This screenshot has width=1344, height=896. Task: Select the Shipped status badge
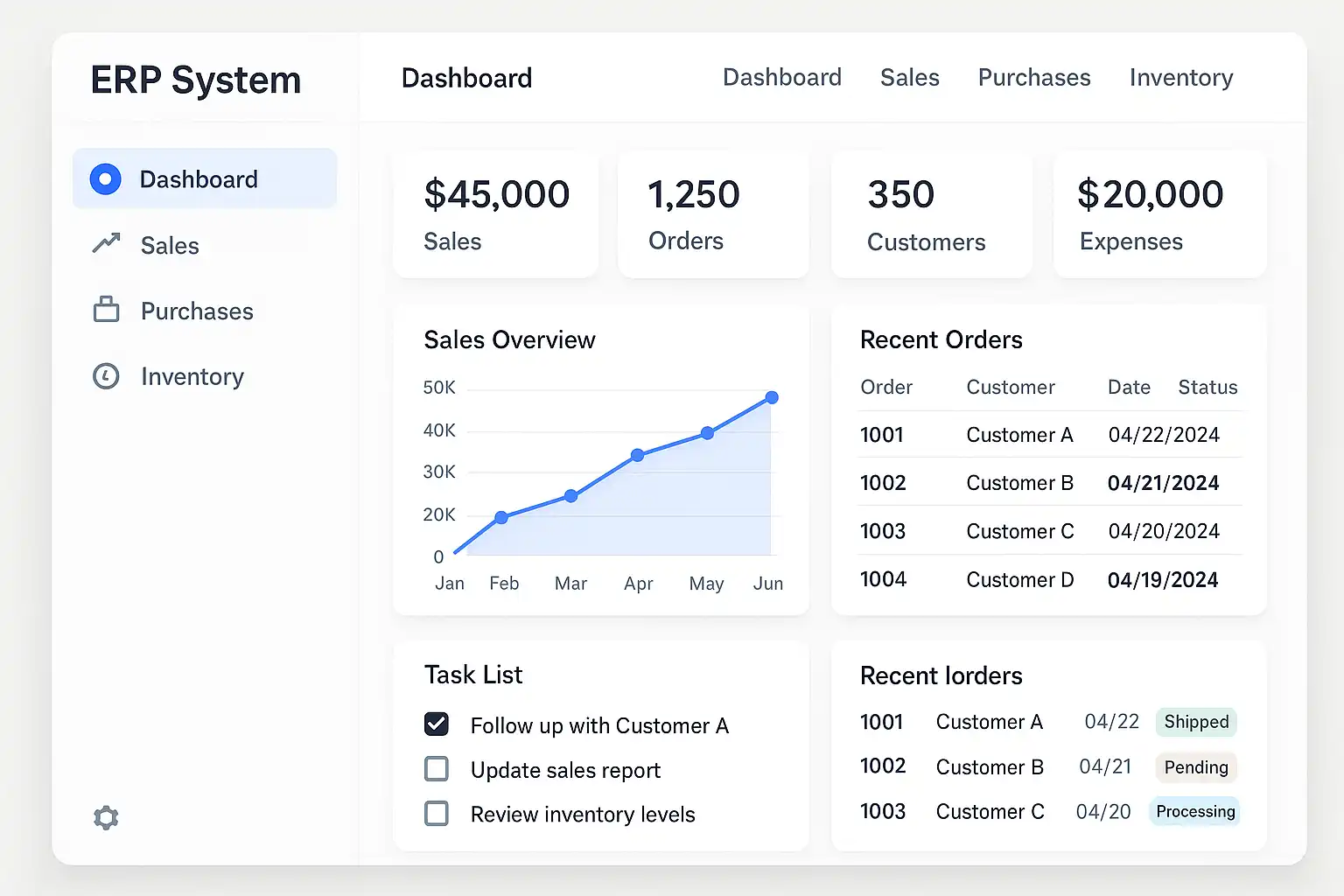pyautogui.click(x=1195, y=722)
